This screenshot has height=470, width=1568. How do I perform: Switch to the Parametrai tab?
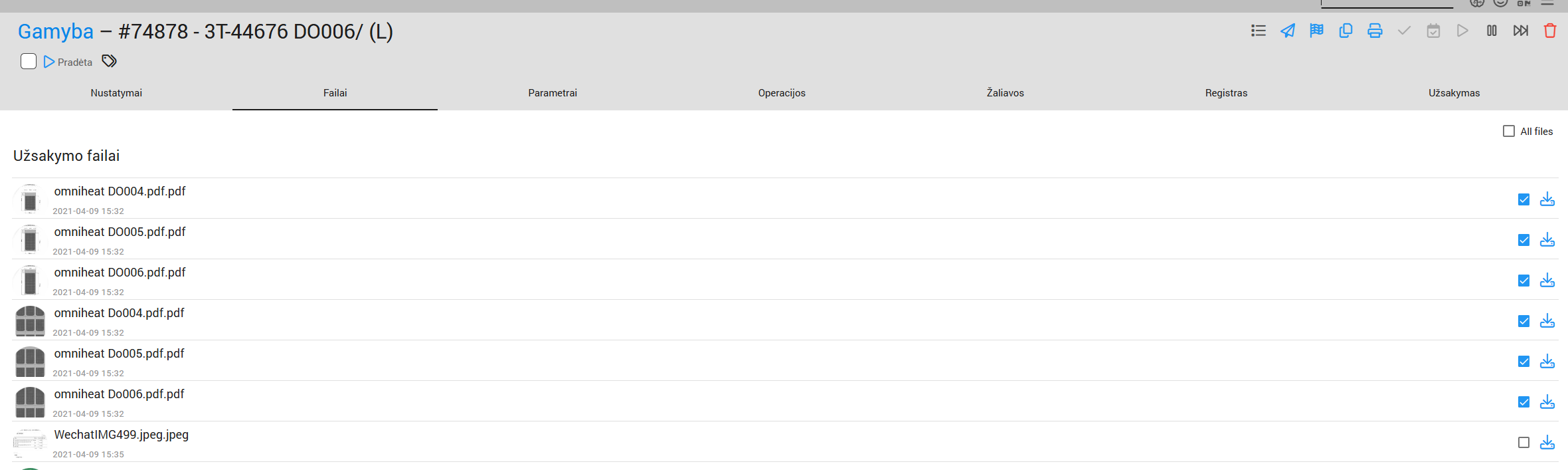pyautogui.click(x=553, y=93)
